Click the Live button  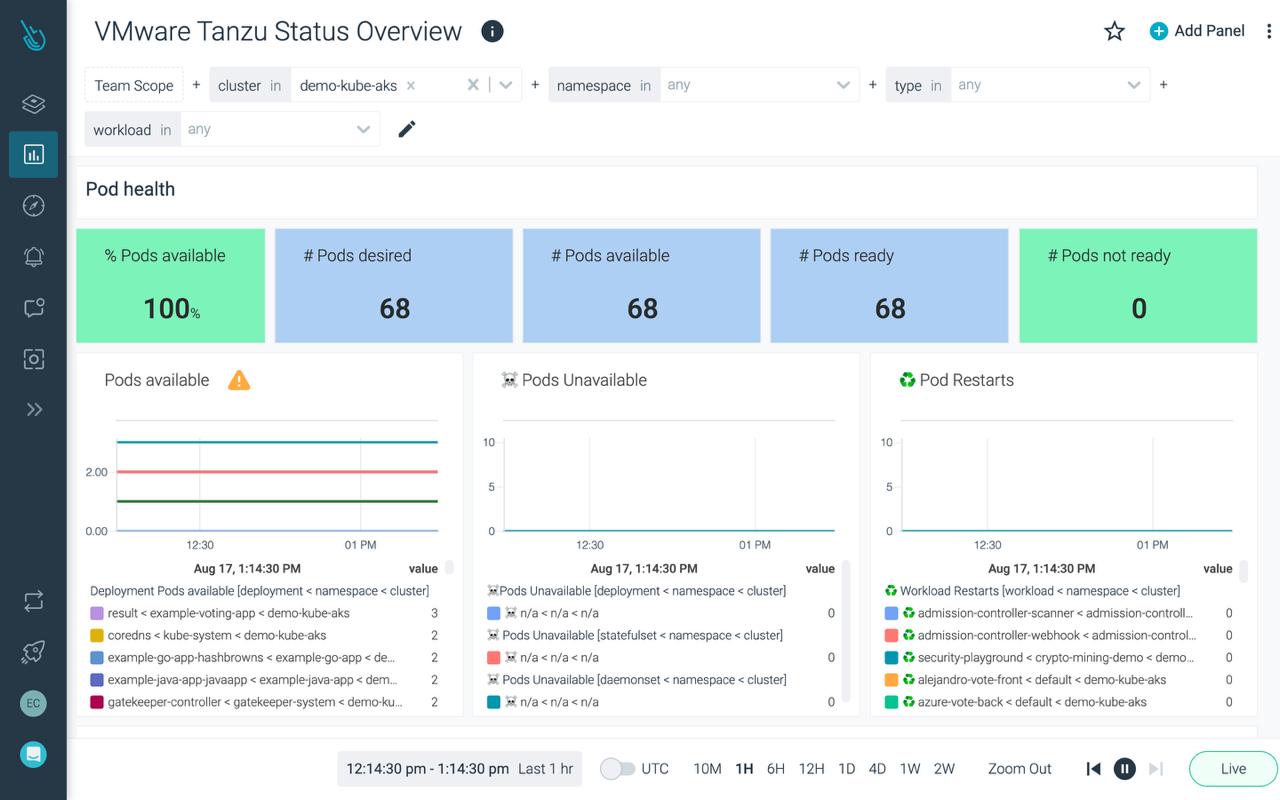(x=1232, y=768)
